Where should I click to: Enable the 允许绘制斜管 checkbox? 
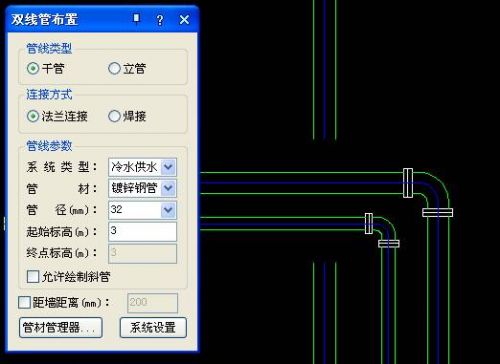(x=33, y=277)
